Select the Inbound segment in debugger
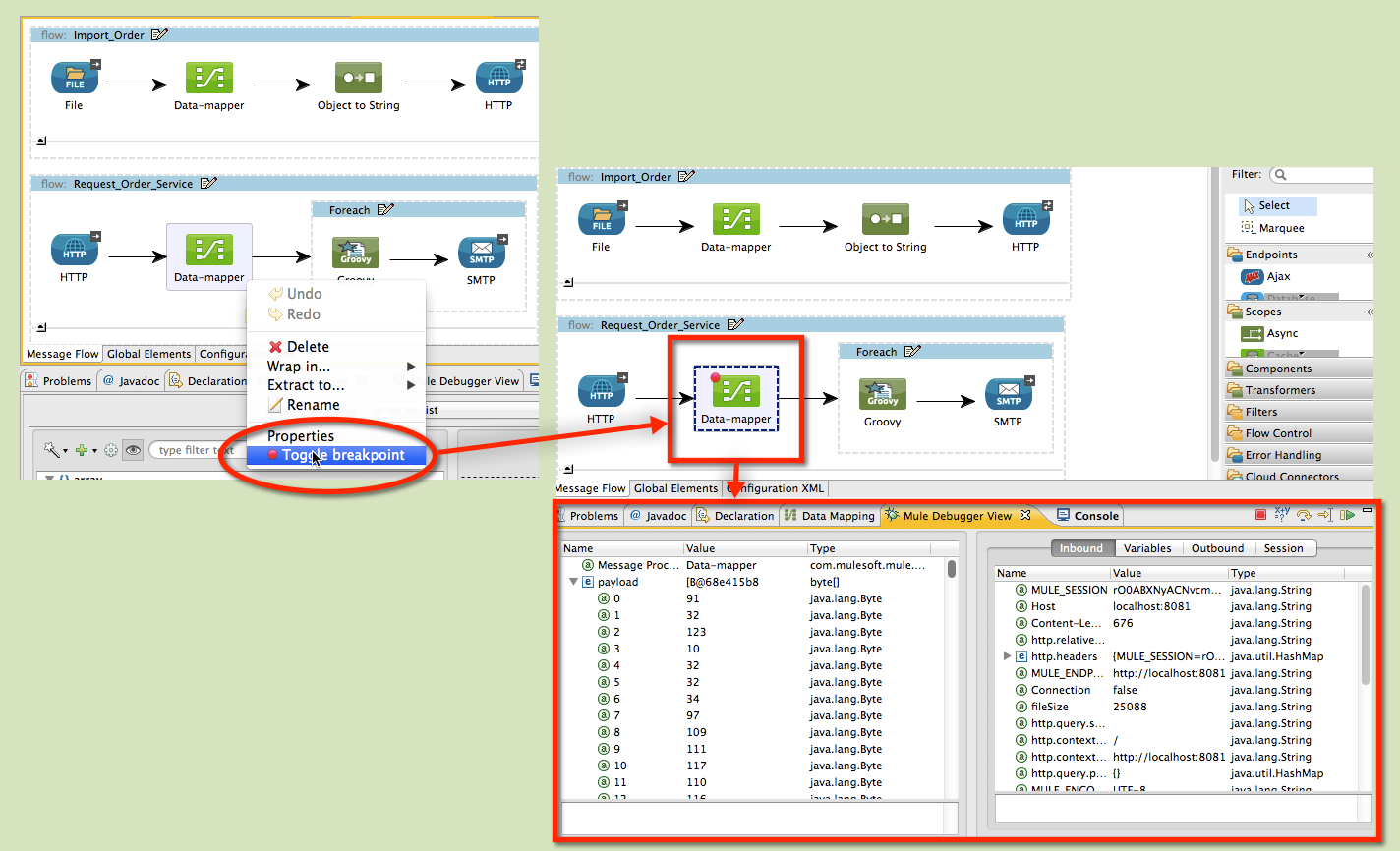Image resolution: width=1400 pixels, height=851 pixels. point(1080,548)
